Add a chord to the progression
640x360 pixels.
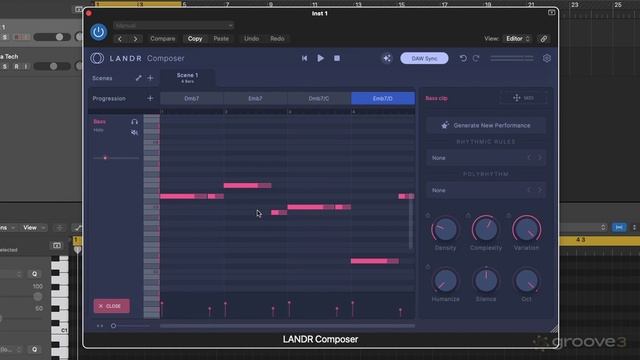click(150, 98)
